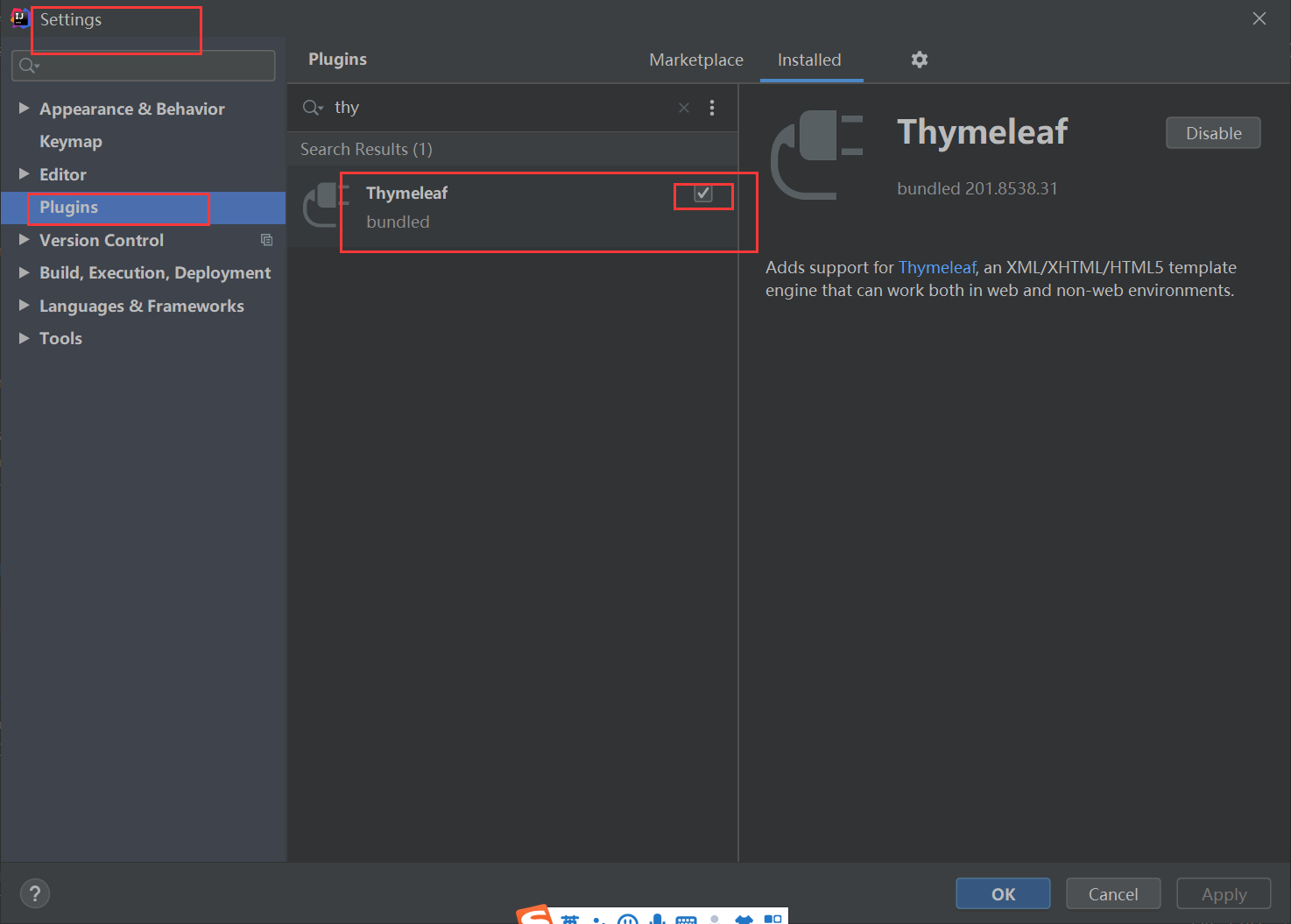Expand Languages & Frameworks node
Screen dimensions: 1291x924
24,305
